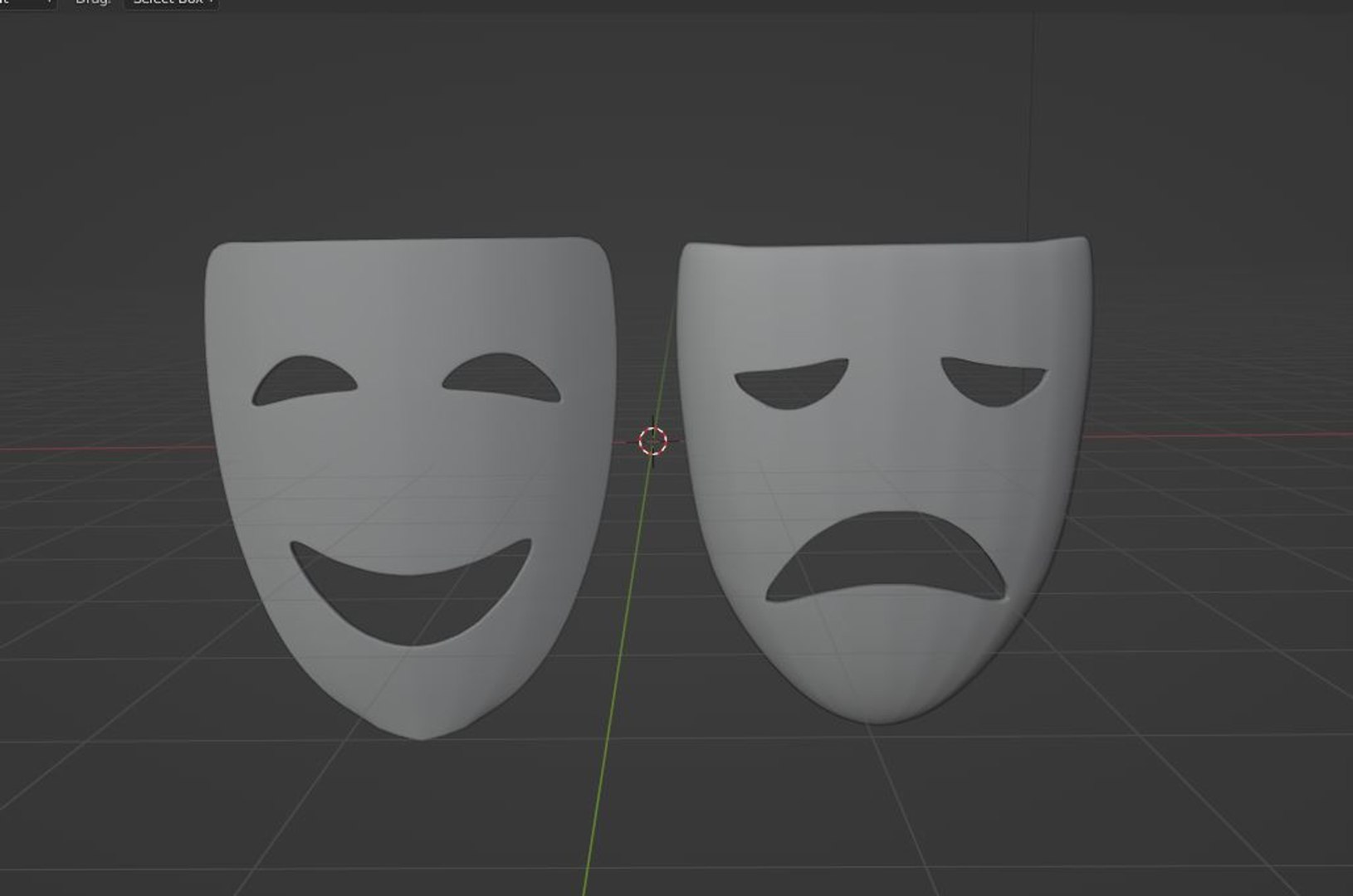This screenshot has height=896, width=1353.
Task: Click the 3D cursor between the masks
Action: [652, 441]
